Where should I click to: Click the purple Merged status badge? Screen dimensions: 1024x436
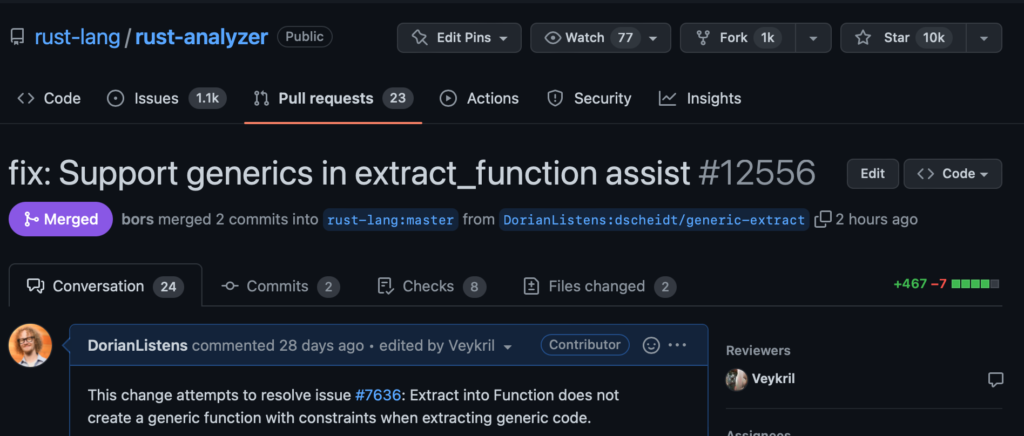point(61,219)
